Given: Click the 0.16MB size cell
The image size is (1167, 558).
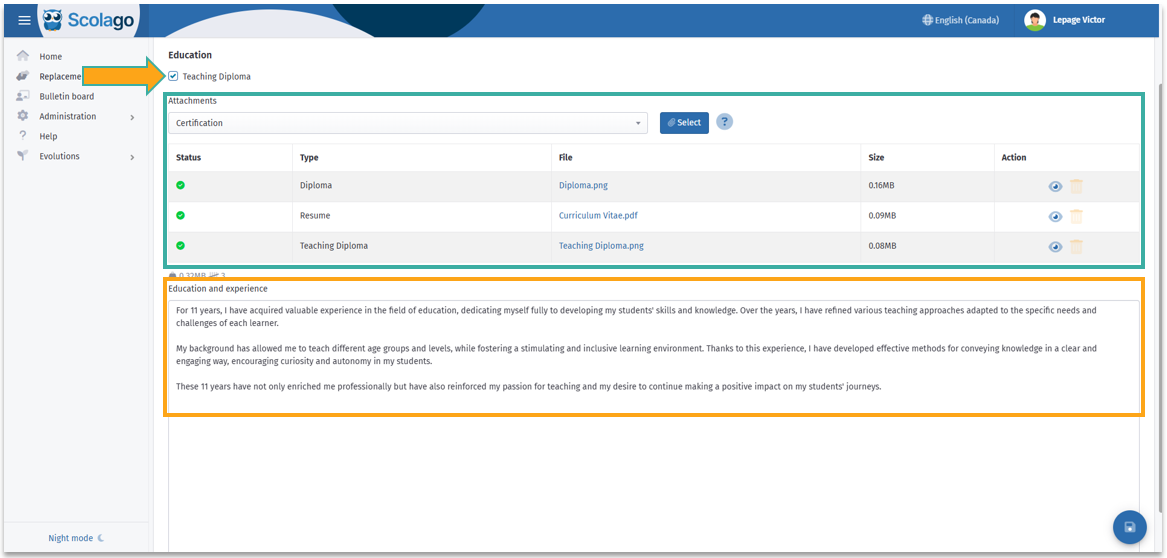Looking at the screenshot, I should (x=882, y=185).
